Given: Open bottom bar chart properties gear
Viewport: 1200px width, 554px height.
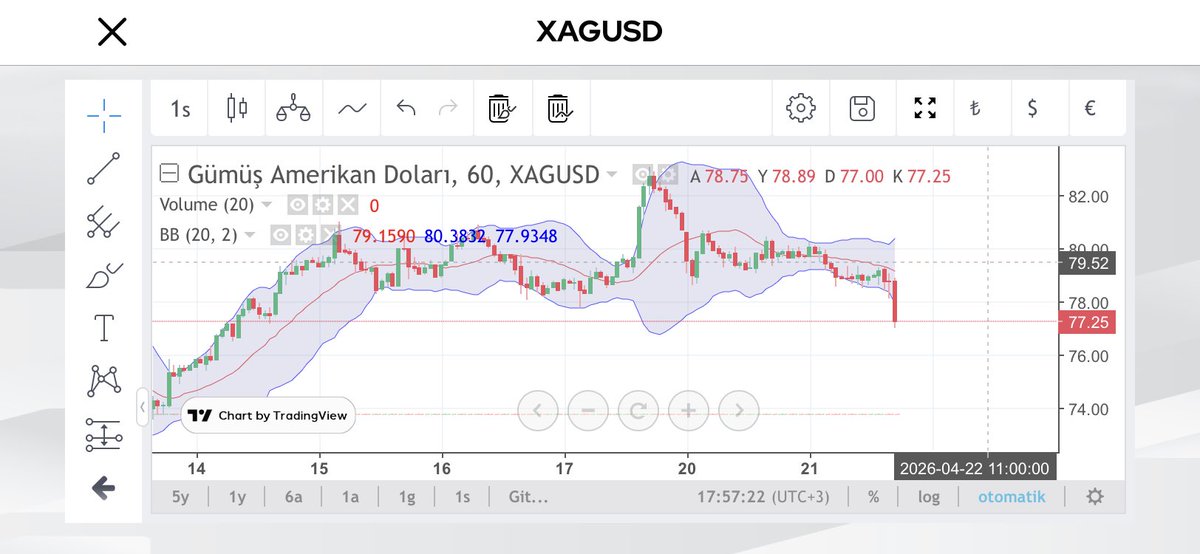Looking at the screenshot, I should [1095, 497].
